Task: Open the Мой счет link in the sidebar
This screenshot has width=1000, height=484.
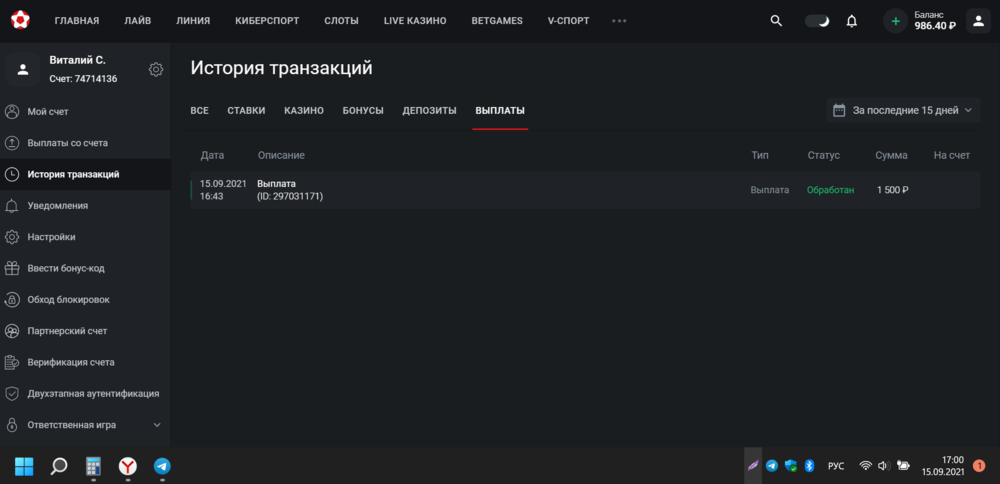Action: pyautogui.click(x=48, y=112)
